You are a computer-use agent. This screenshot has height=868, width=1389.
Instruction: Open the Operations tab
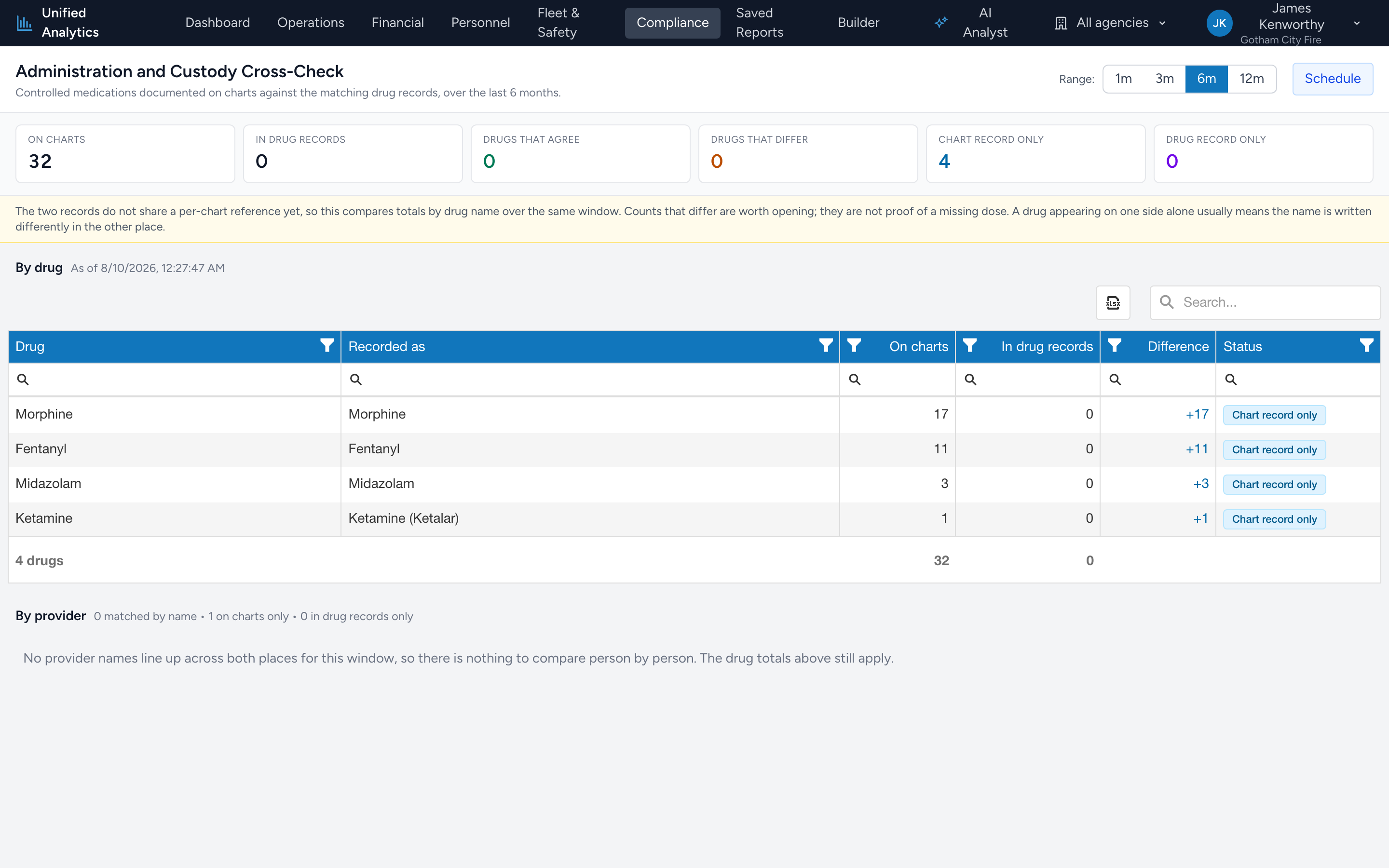[x=311, y=23]
